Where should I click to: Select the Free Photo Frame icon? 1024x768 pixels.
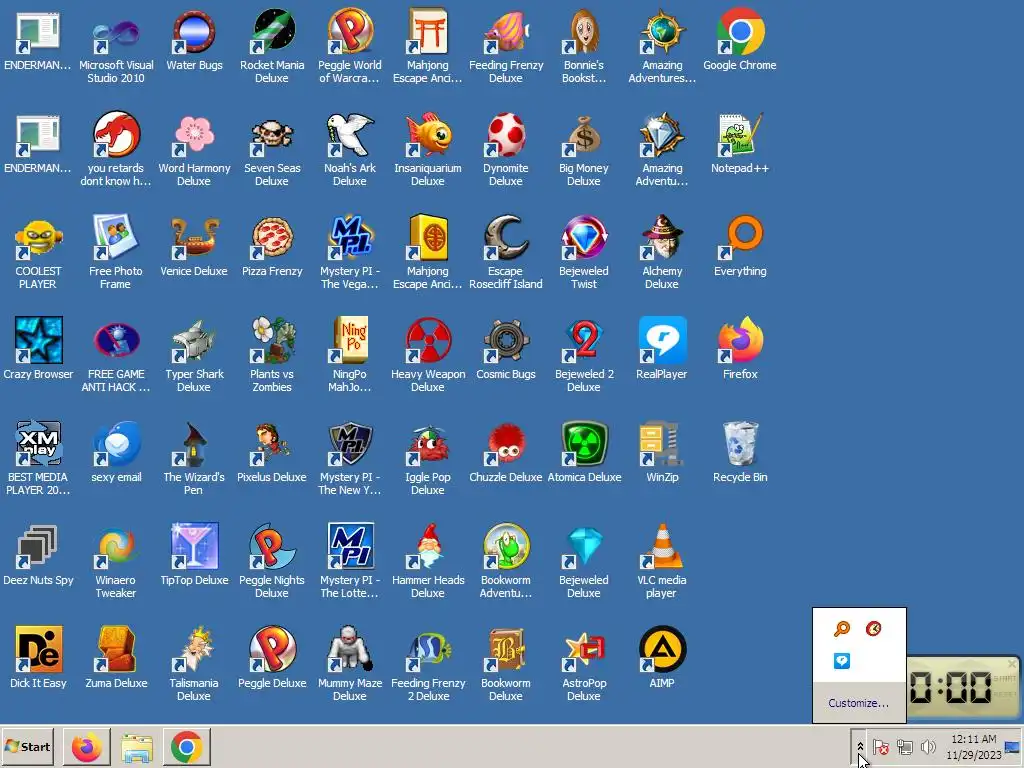(x=116, y=253)
